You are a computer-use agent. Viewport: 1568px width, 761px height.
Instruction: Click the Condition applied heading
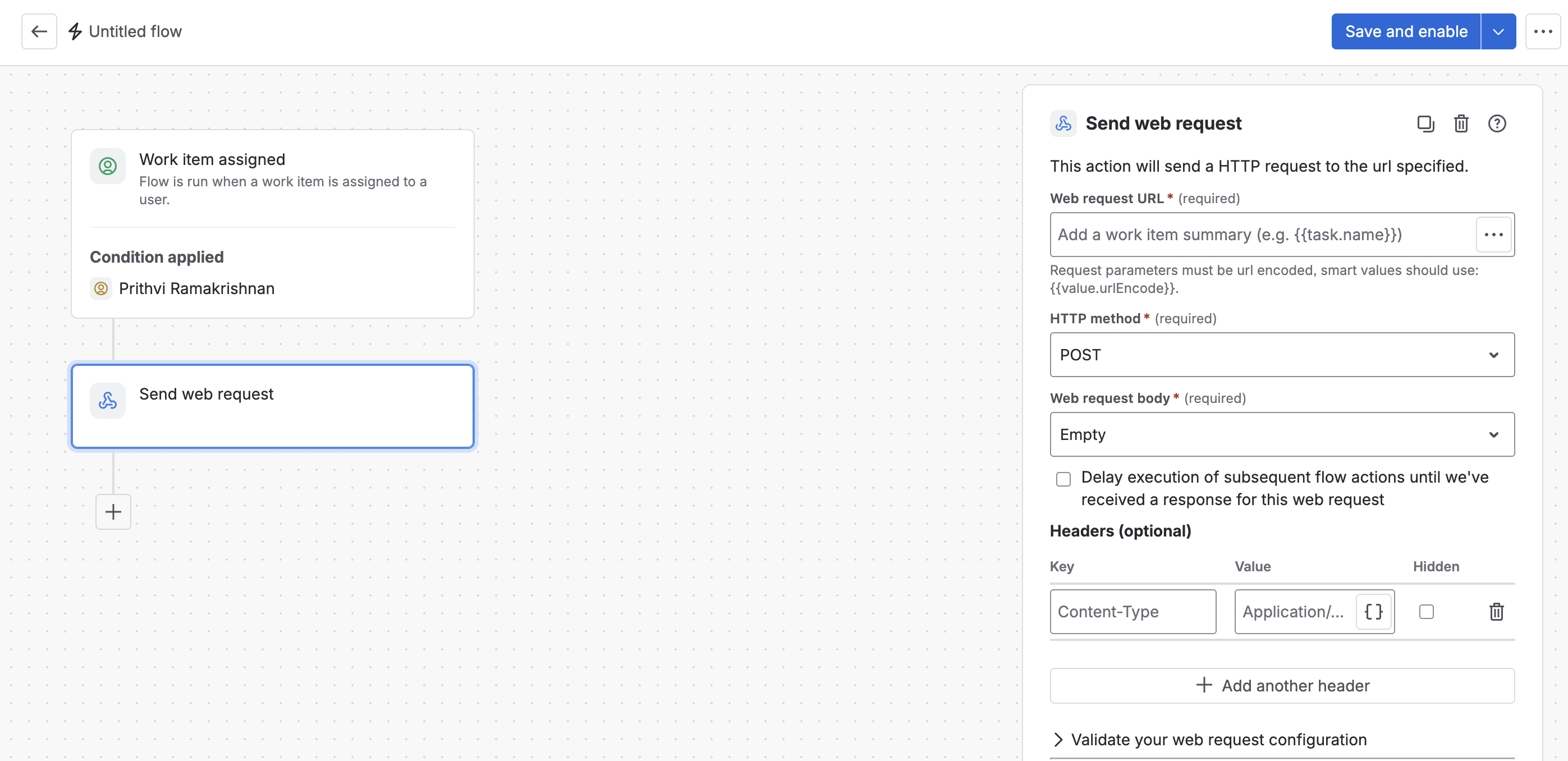tap(157, 257)
